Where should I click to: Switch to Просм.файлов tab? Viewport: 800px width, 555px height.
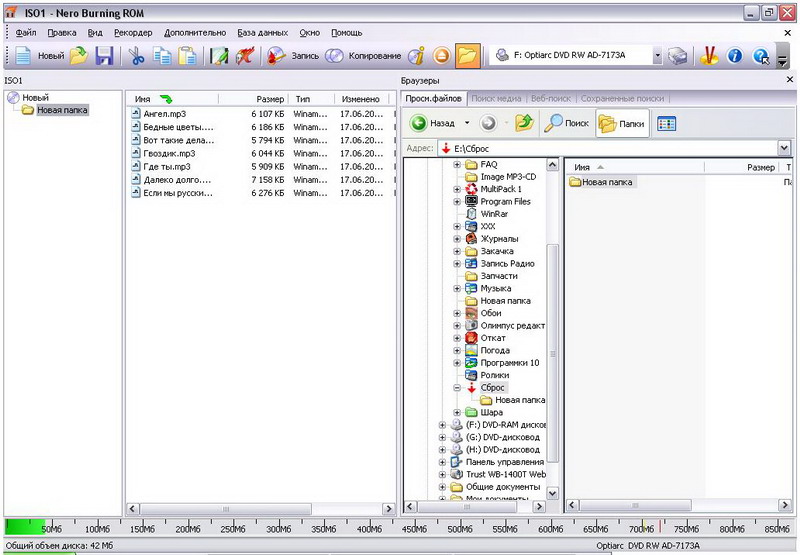coord(433,98)
